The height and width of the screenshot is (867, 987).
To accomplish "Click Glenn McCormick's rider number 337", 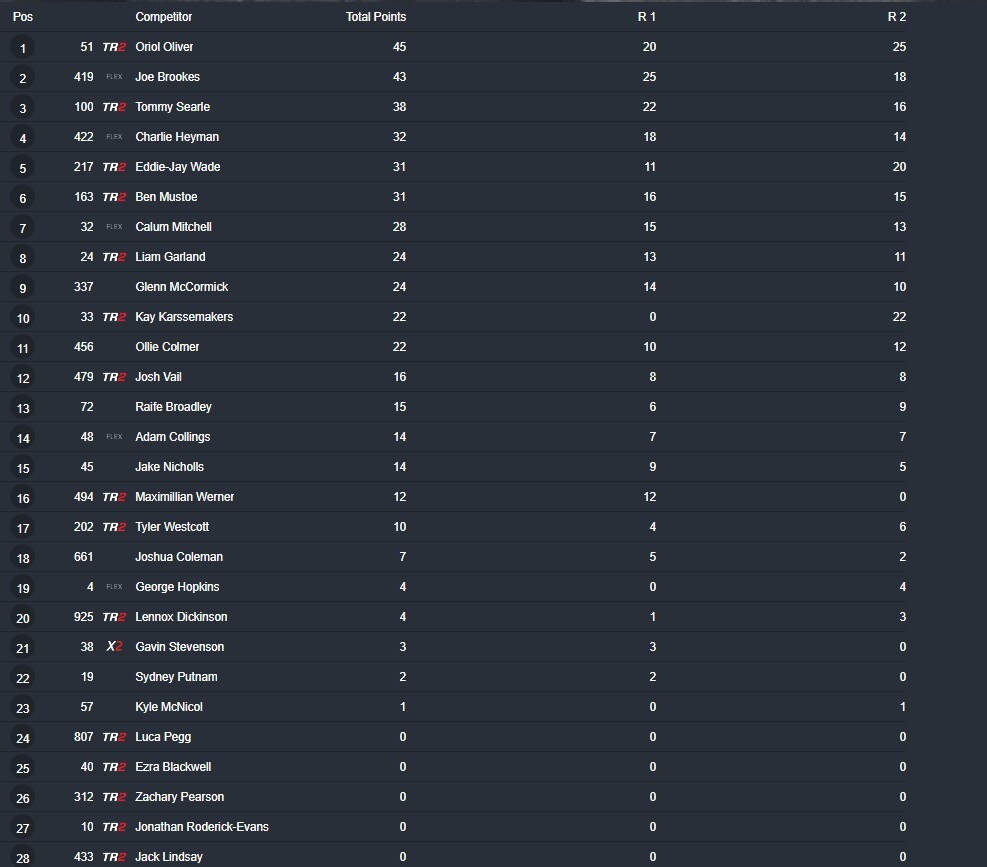I will point(83,287).
